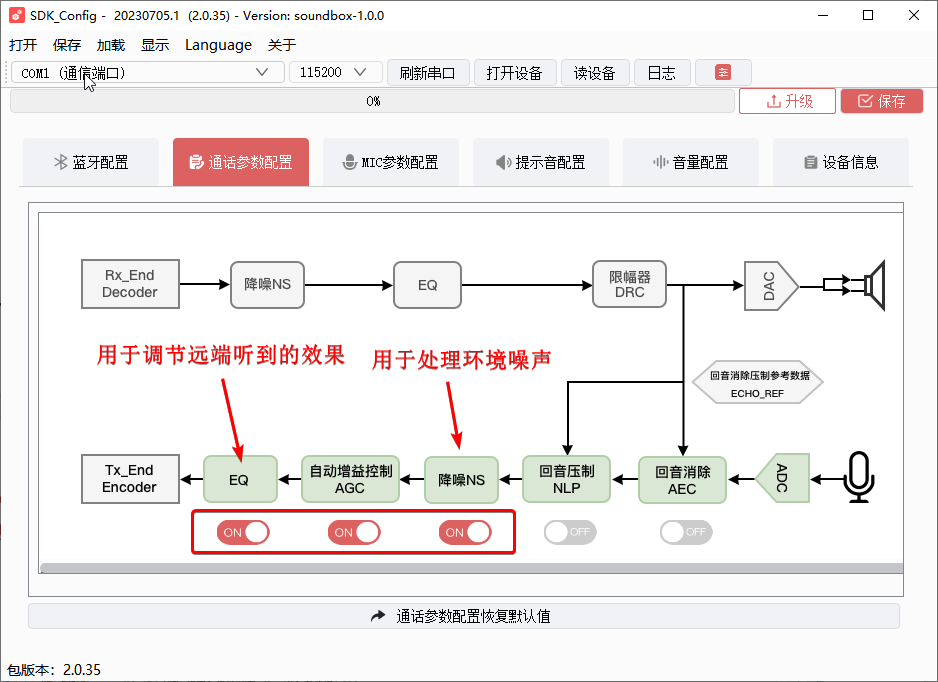Screen dimensions: 938x682
Task: Open the 打开 menu
Action: (23, 45)
